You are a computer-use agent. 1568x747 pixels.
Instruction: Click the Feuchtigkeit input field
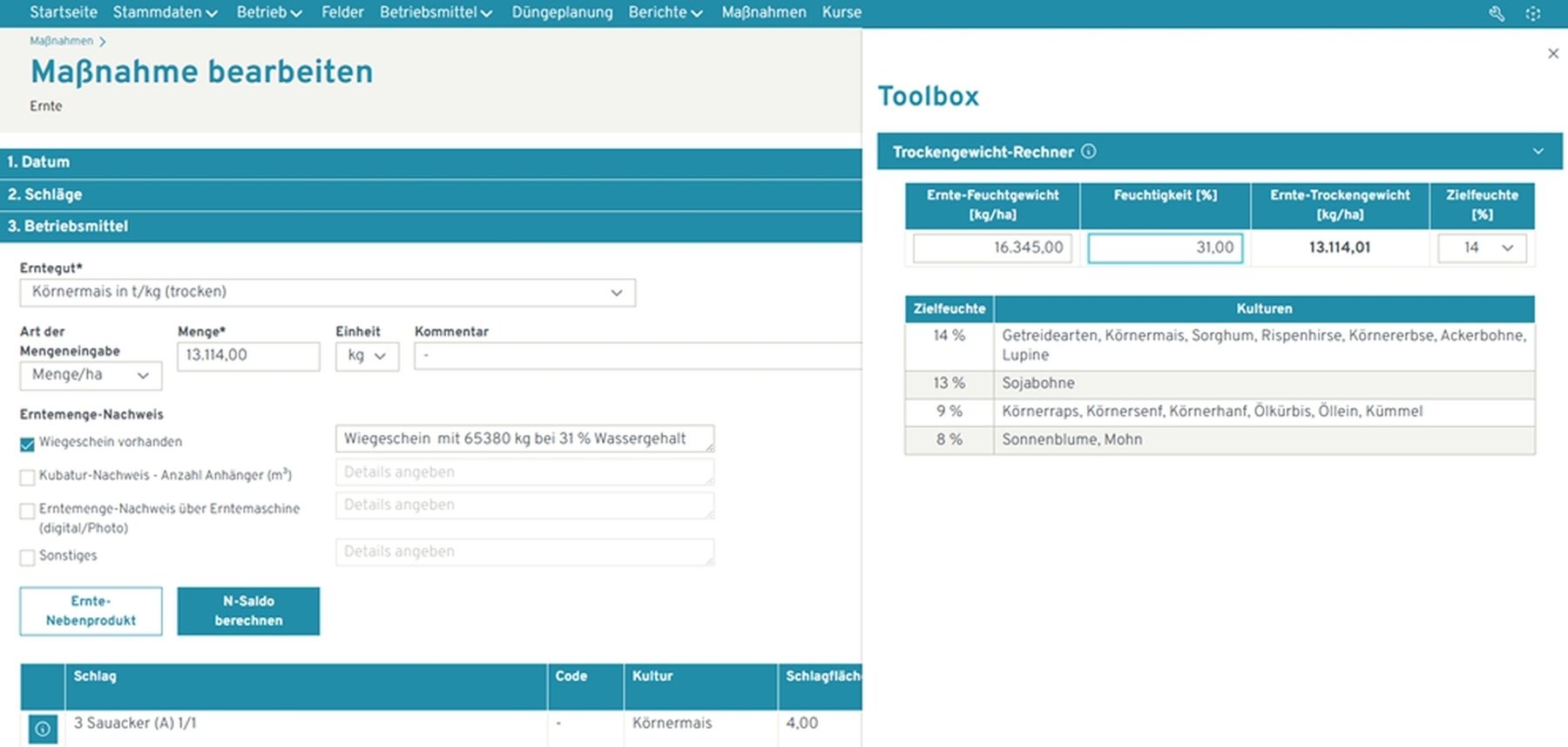(x=1165, y=248)
